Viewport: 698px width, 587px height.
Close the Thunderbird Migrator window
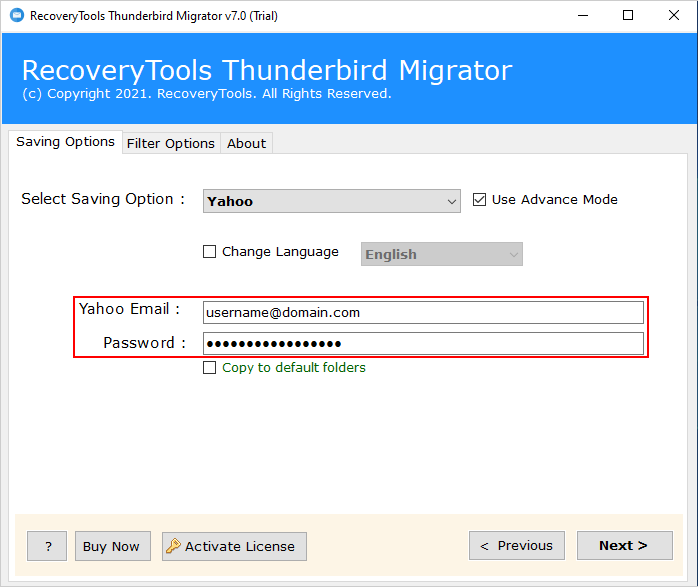674,16
